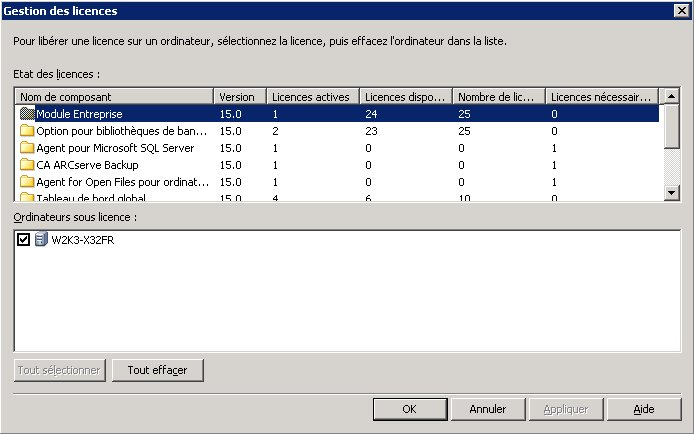This screenshot has width=694, height=434.
Task: Click active licenses value 2 in bibliothèques row
Action: click(x=275, y=131)
